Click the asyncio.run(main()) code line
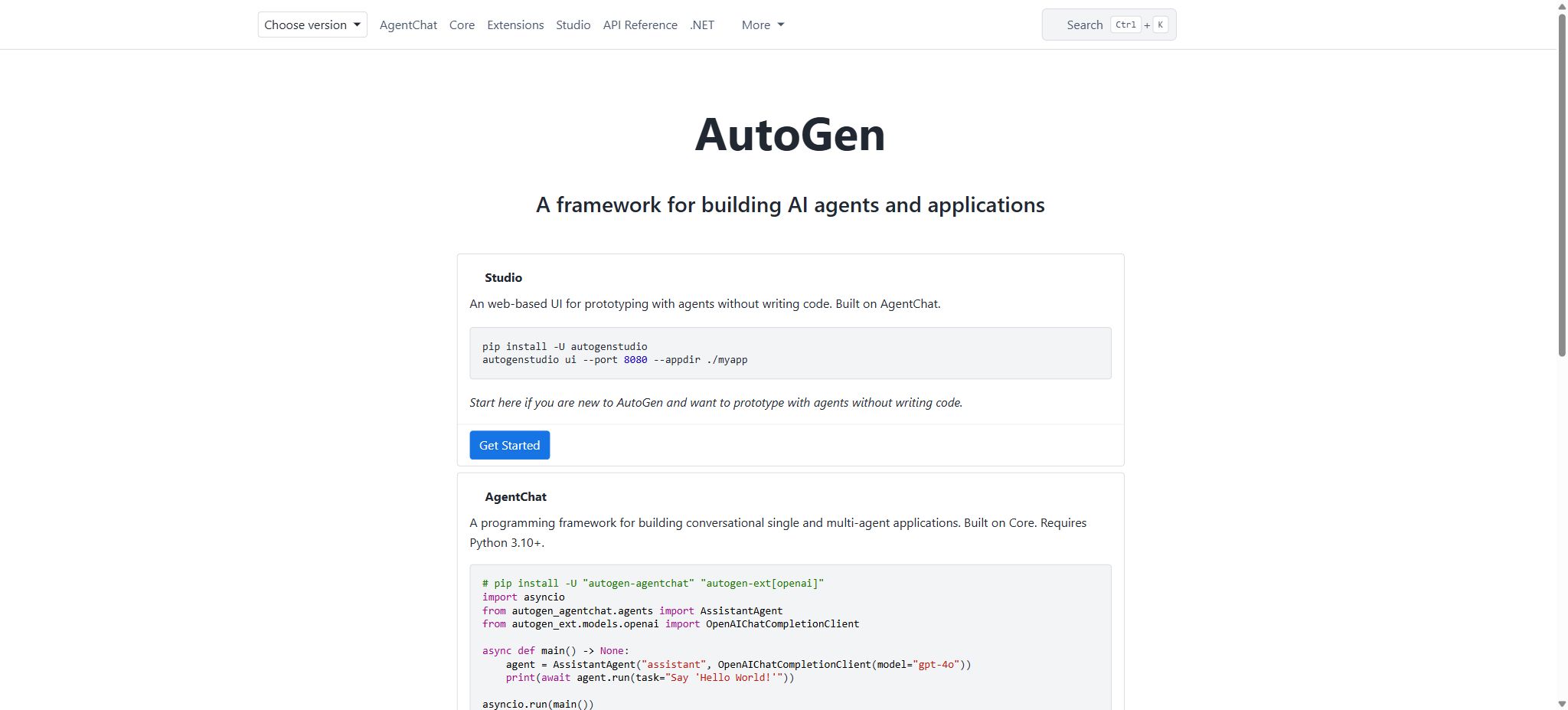Viewport: 1568px width, 710px height. [538, 704]
